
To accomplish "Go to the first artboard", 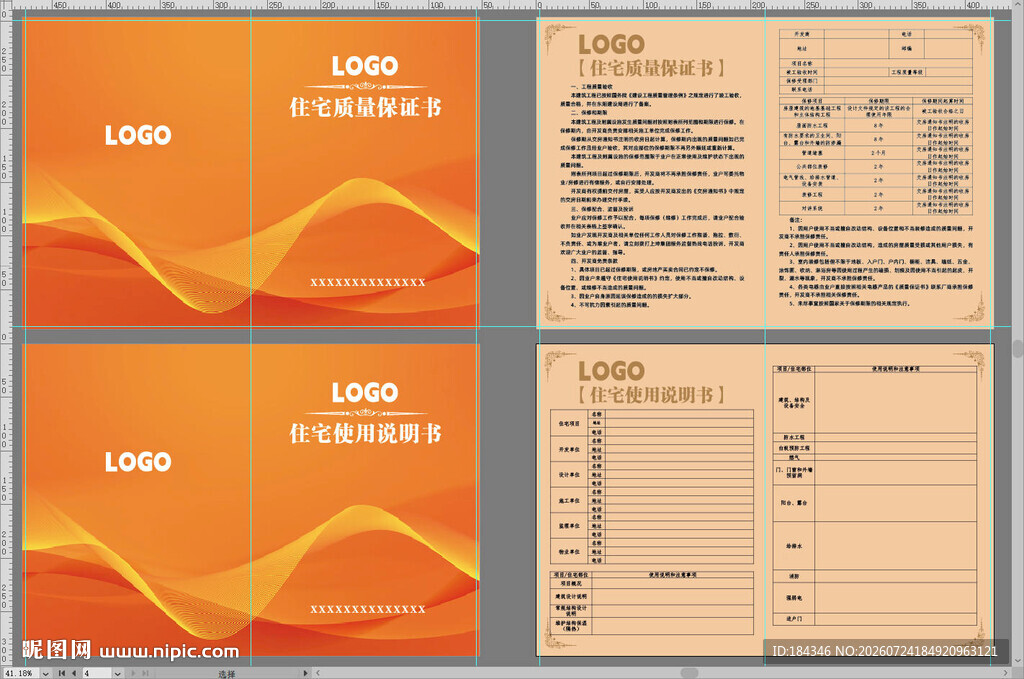I will (x=61, y=673).
